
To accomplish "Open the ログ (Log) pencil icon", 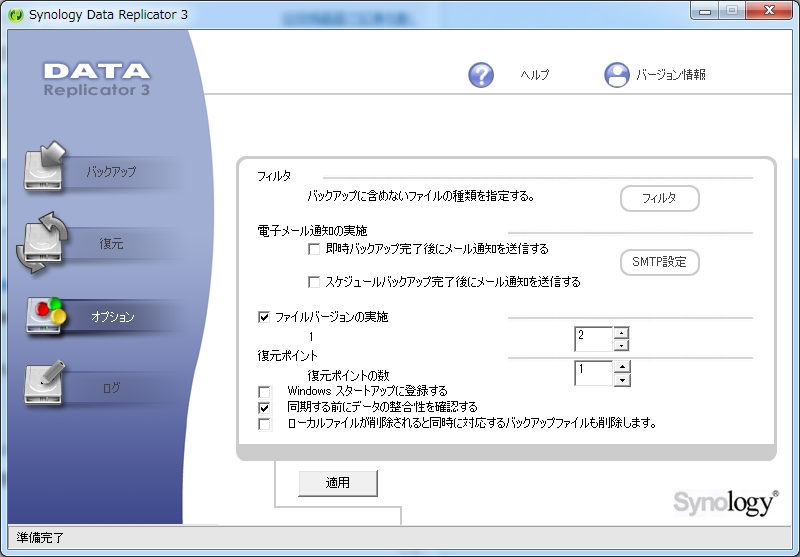I will coord(45,382).
